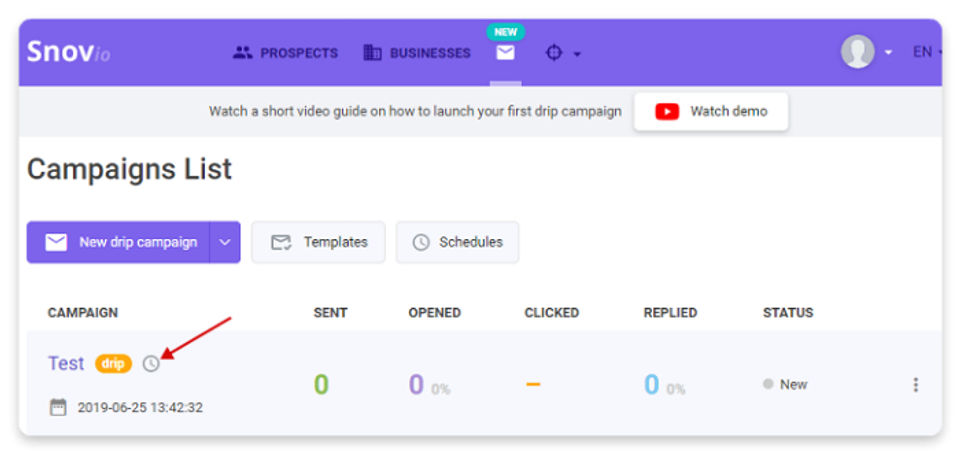Click the clock schedule icon beside Test
Image resolution: width=960 pixels, height=453 pixels.
(151, 364)
